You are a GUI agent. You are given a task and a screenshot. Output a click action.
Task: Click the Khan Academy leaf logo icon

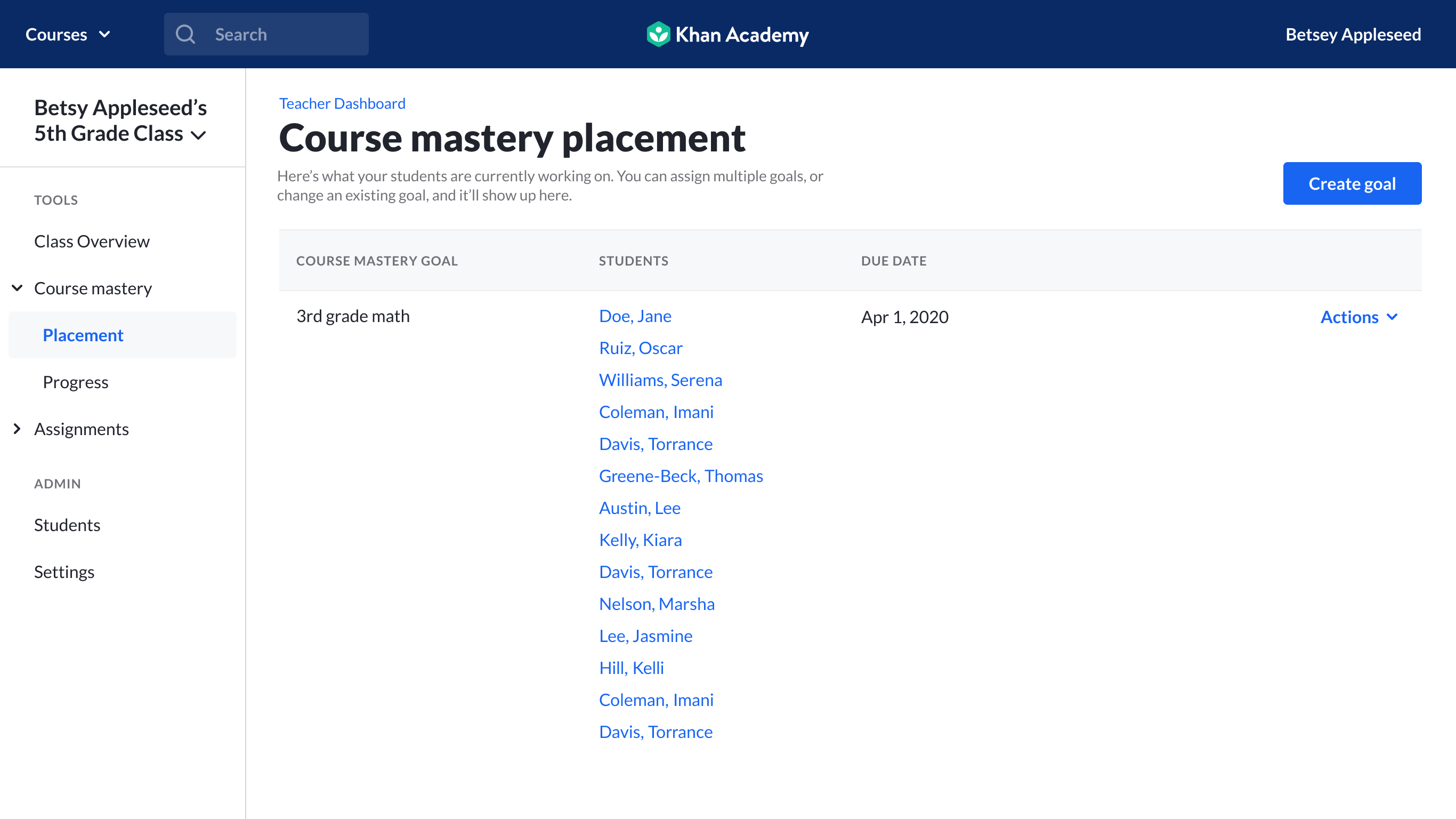pos(658,35)
